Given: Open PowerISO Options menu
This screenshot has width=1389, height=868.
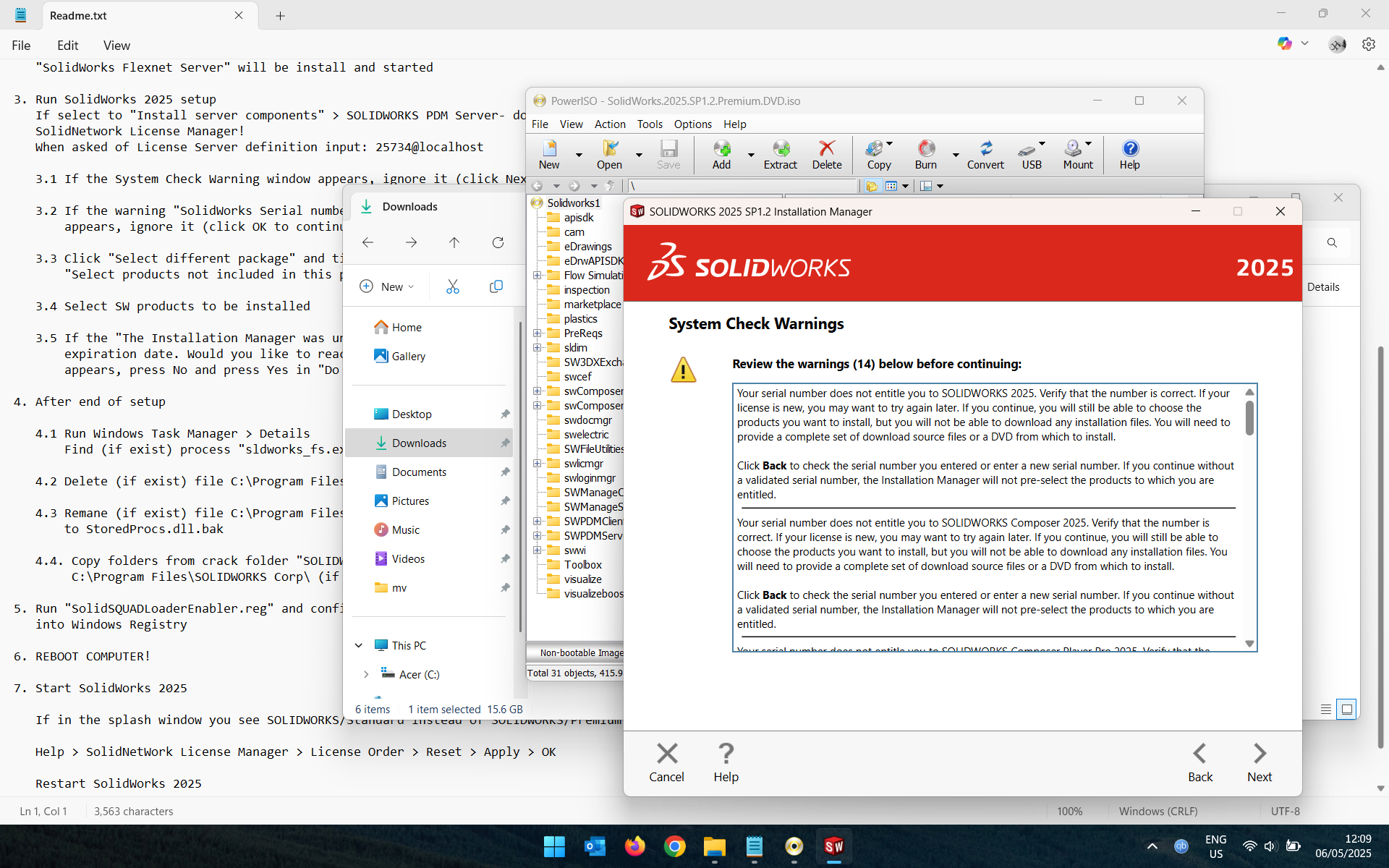Looking at the screenshot, I should coord(693,124).
